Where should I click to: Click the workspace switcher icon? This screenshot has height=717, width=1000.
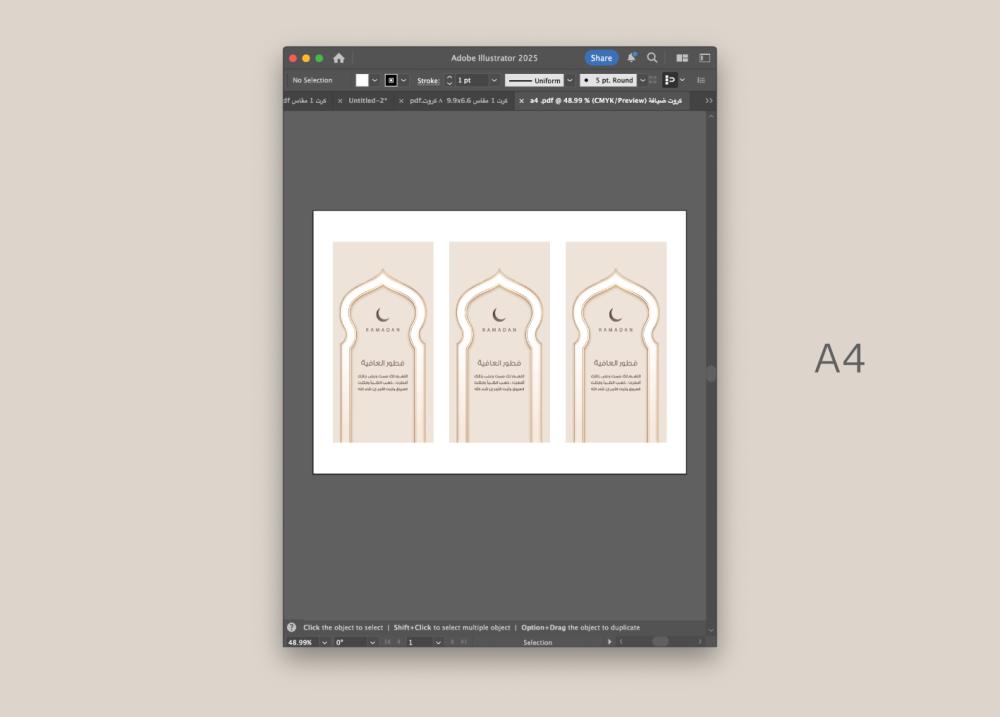[x=704, y=58]
